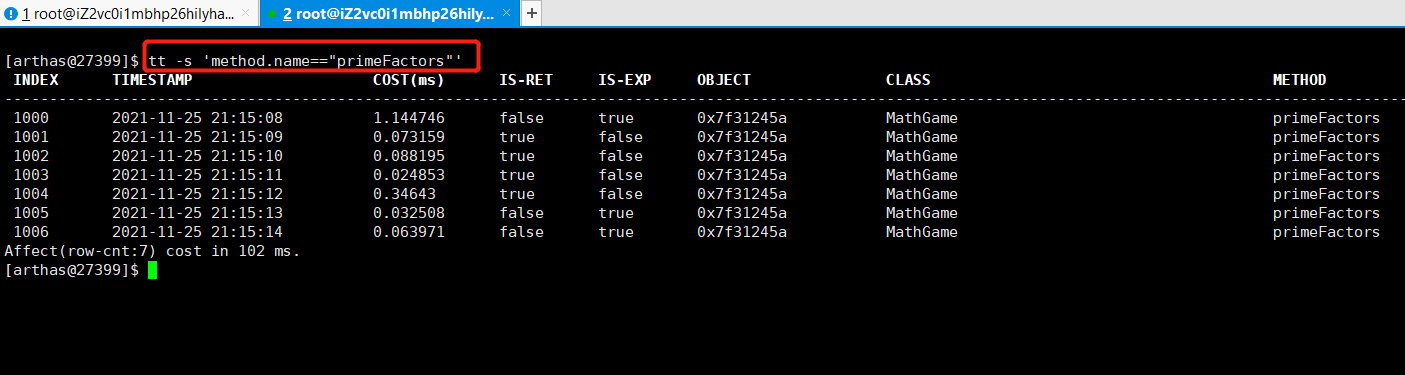1405x375 pixels.
Task: Click the MathGame class in row 1002
Action: 922,156
